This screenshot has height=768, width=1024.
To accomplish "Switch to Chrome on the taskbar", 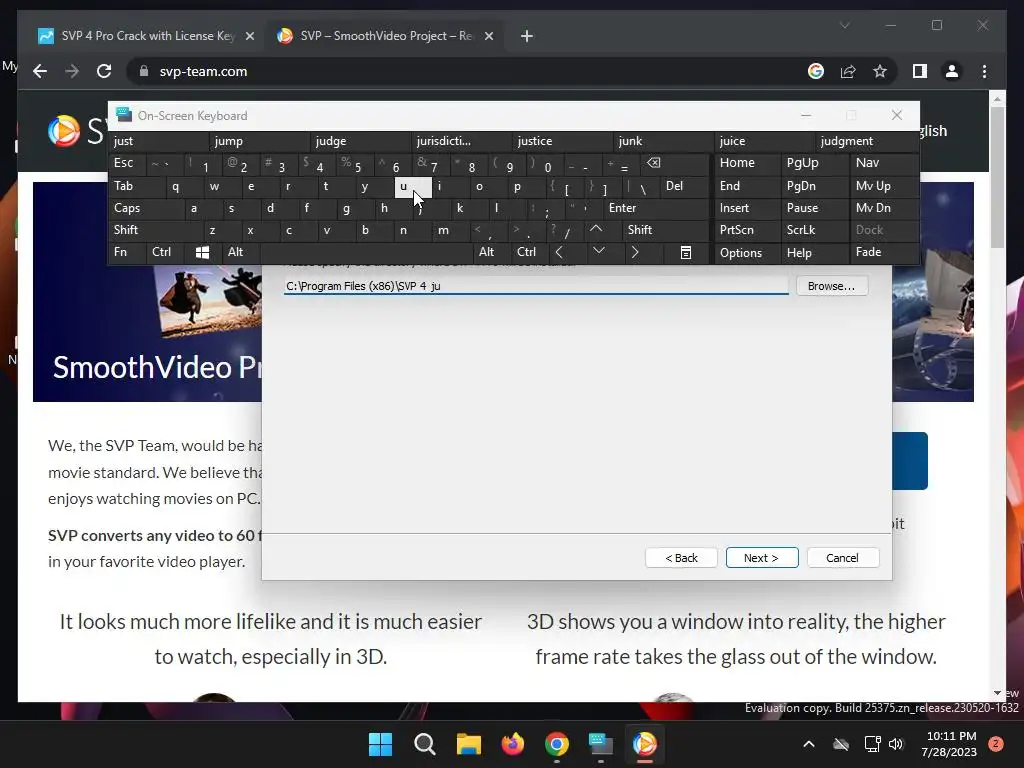I will [556, 744].
